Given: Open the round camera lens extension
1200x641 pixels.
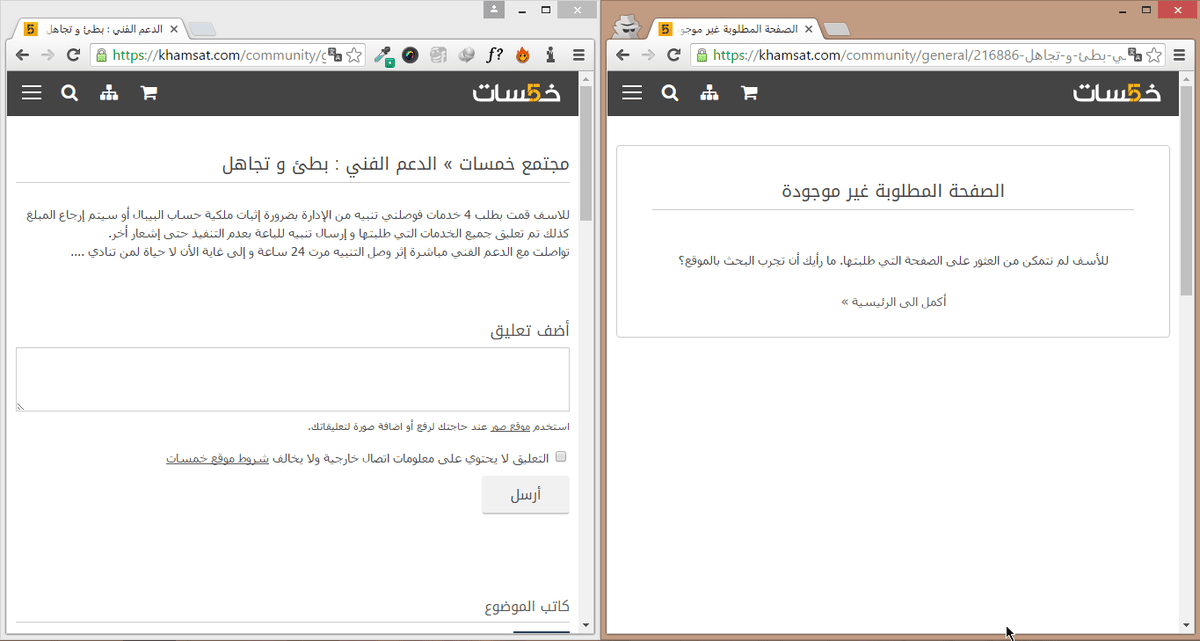Looking at the screenshot, I should pos(410,55).
